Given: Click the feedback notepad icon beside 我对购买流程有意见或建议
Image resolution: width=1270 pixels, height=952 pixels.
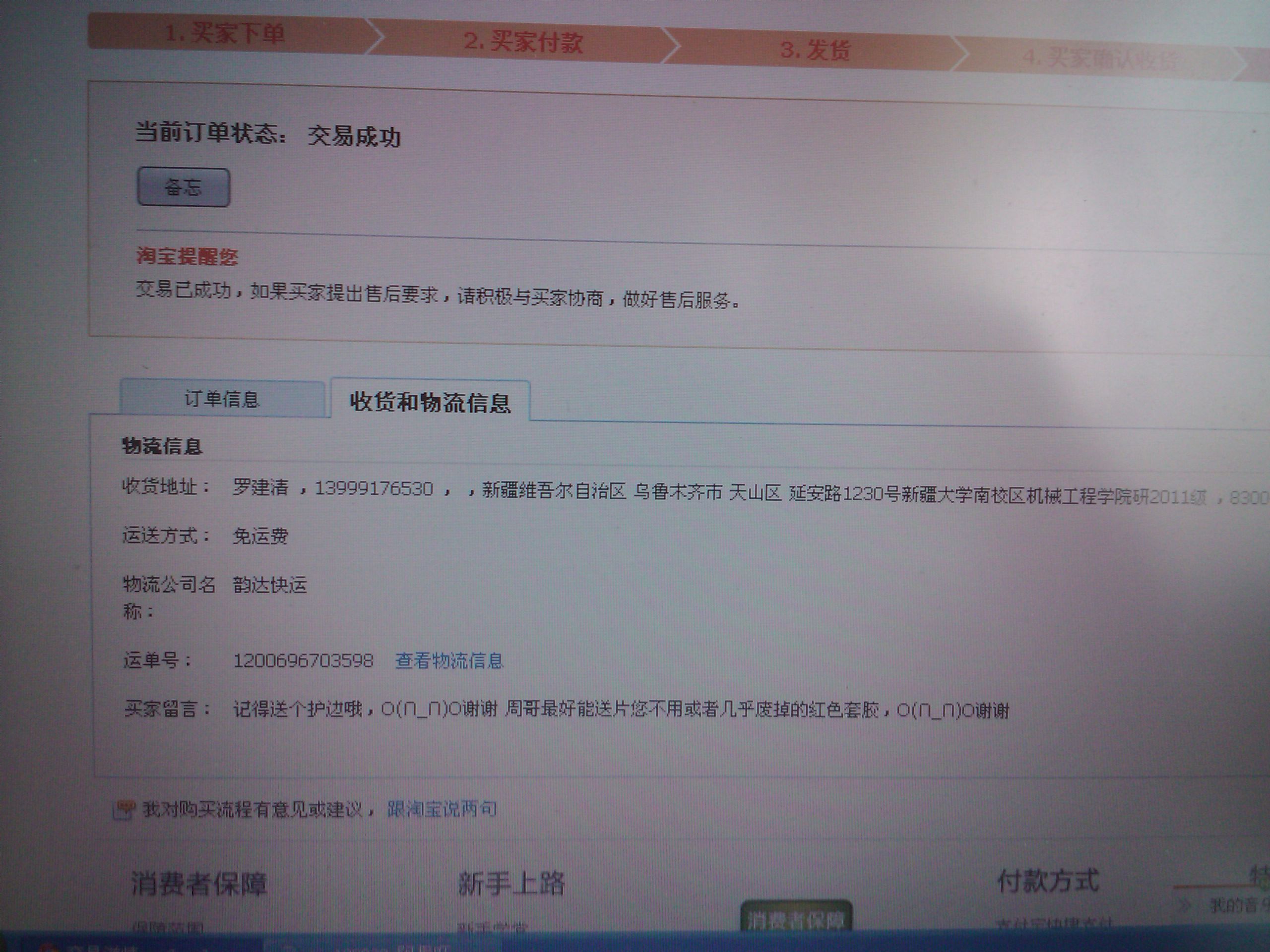Looking at the screenshot, I should (x=124, y=810).
